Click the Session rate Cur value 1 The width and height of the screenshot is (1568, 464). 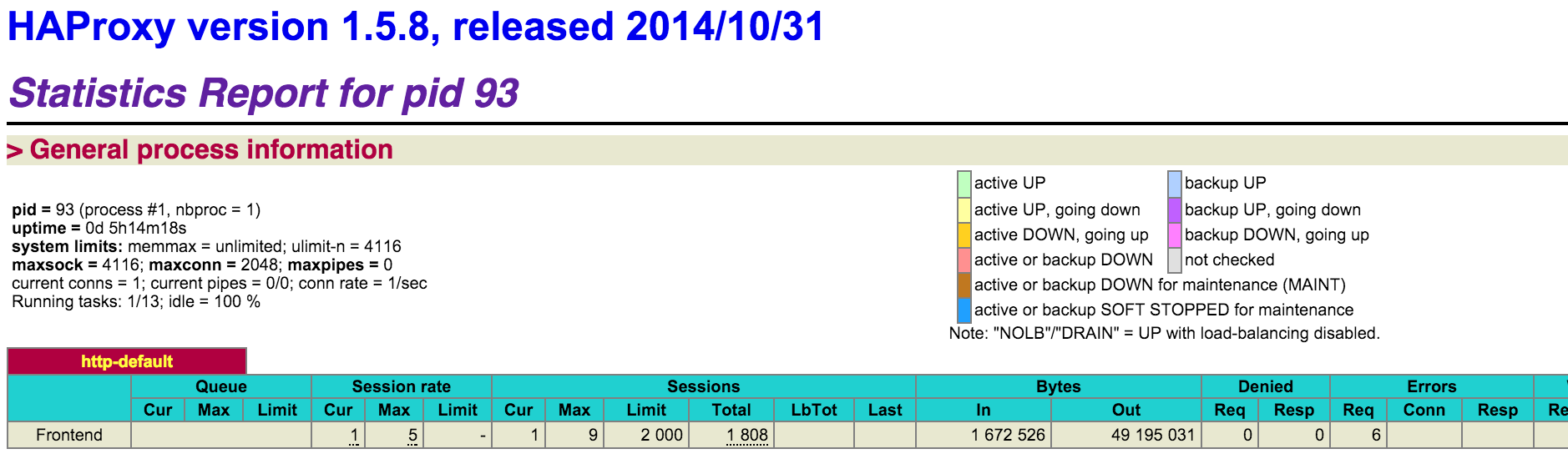coord(354,435)
